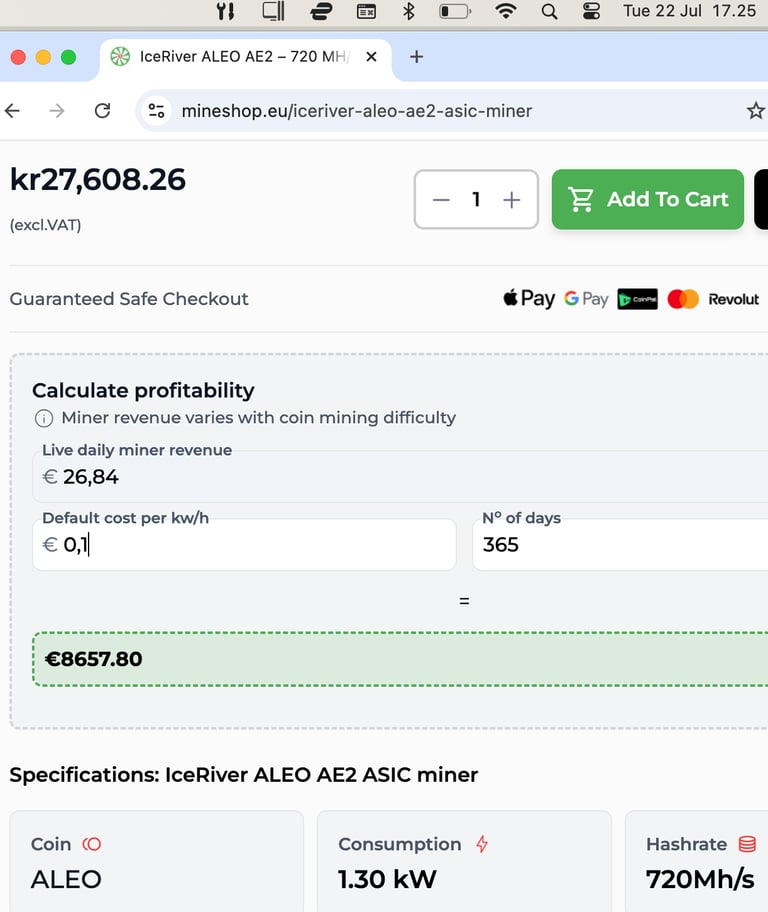
Task: Click the browser back arrow
Action: pyautogui.click(x=12, y=111)
